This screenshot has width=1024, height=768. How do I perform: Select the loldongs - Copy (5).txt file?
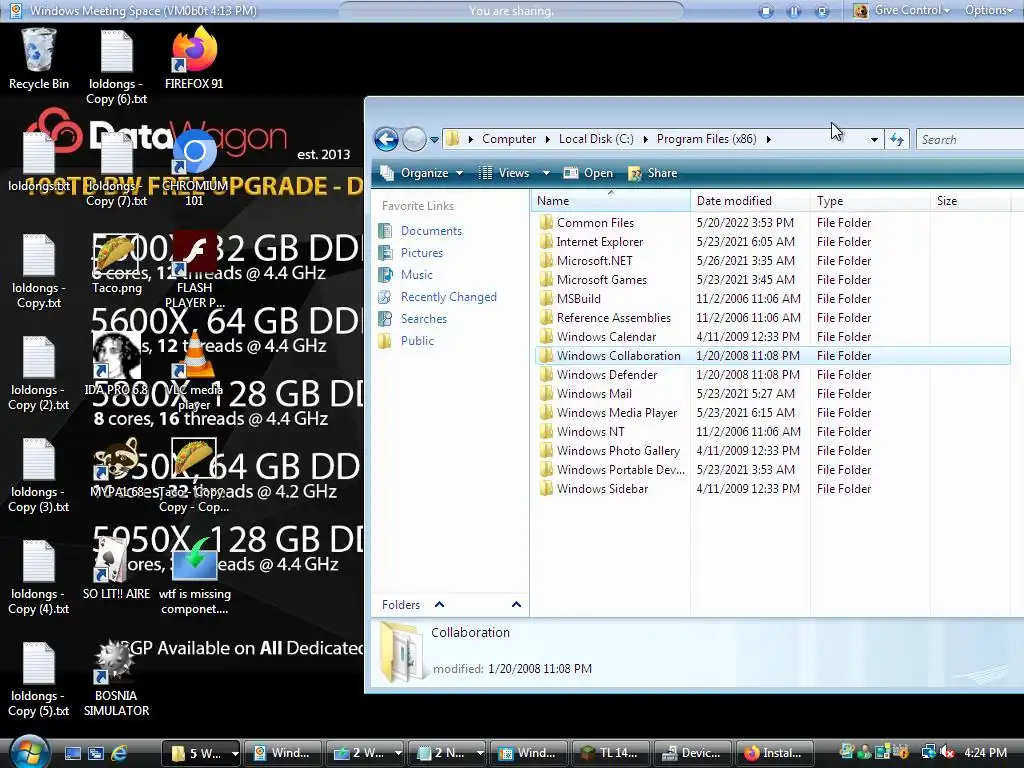pos(39,679)
